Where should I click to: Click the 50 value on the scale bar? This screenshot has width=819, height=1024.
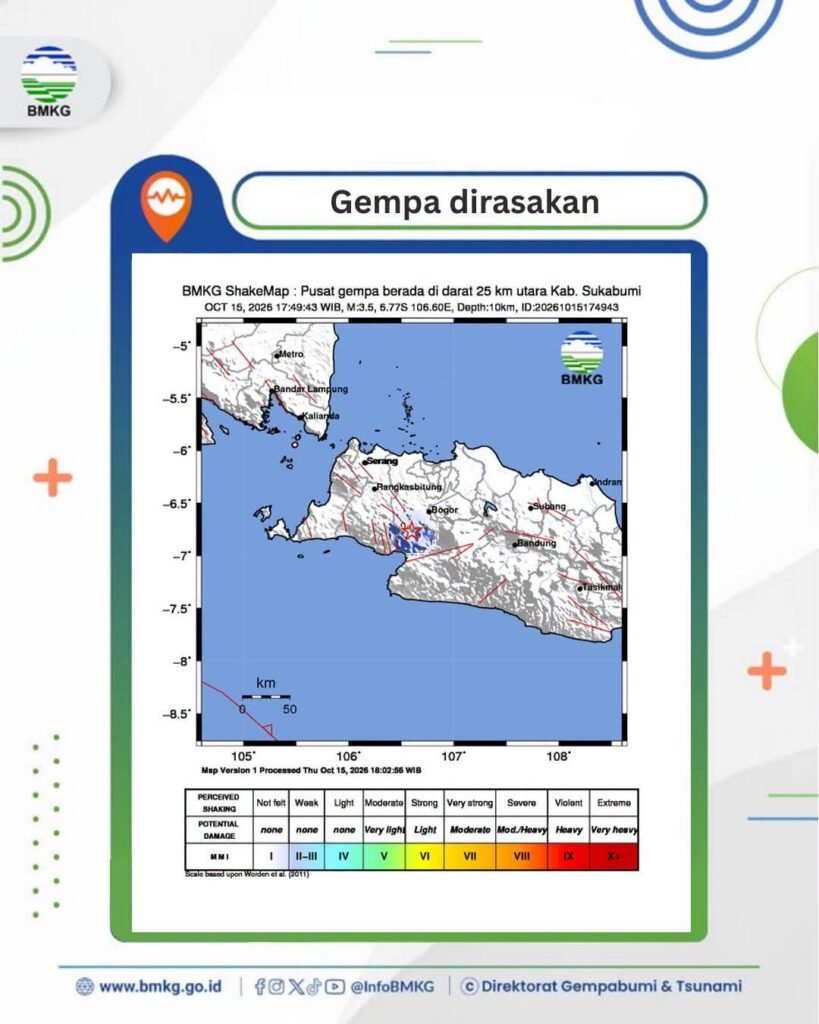point(289,709)
